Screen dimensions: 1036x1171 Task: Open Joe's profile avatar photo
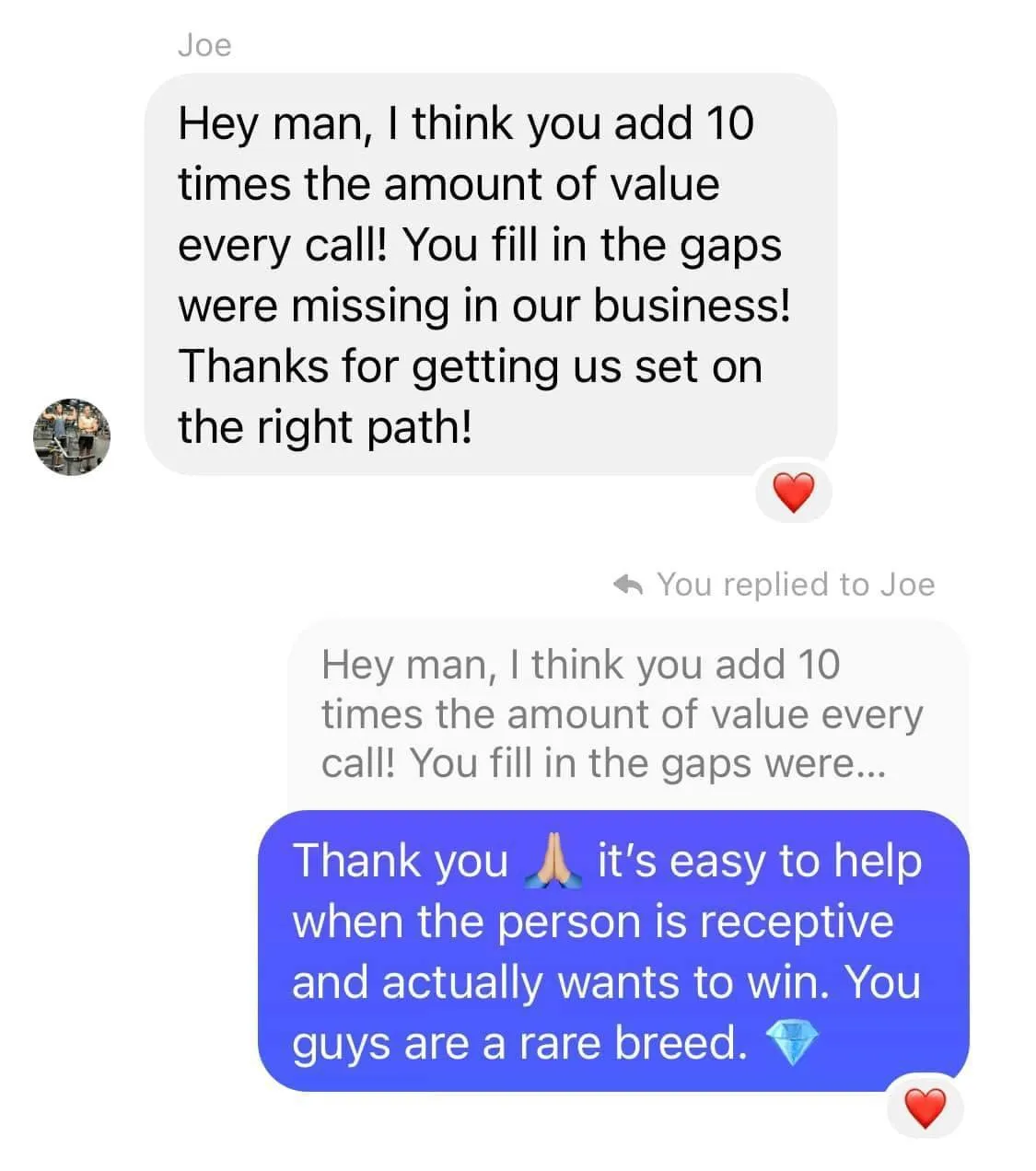(x=72, y=436)
